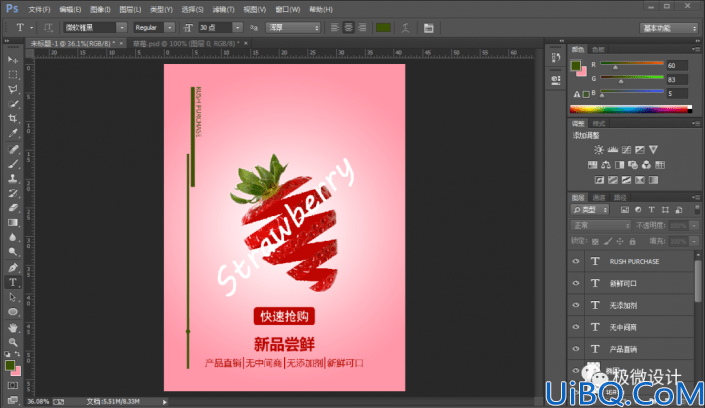Filter layers by type layers
The width and height of the screenshot is (705, 408).
tap(651, 210)
